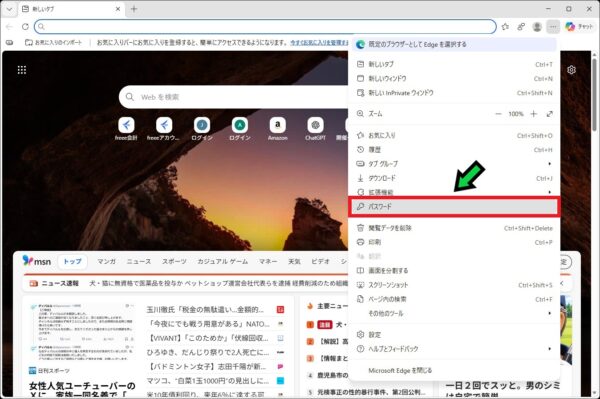Open the tab actions dropdown chevron

[x=9, y=9]
